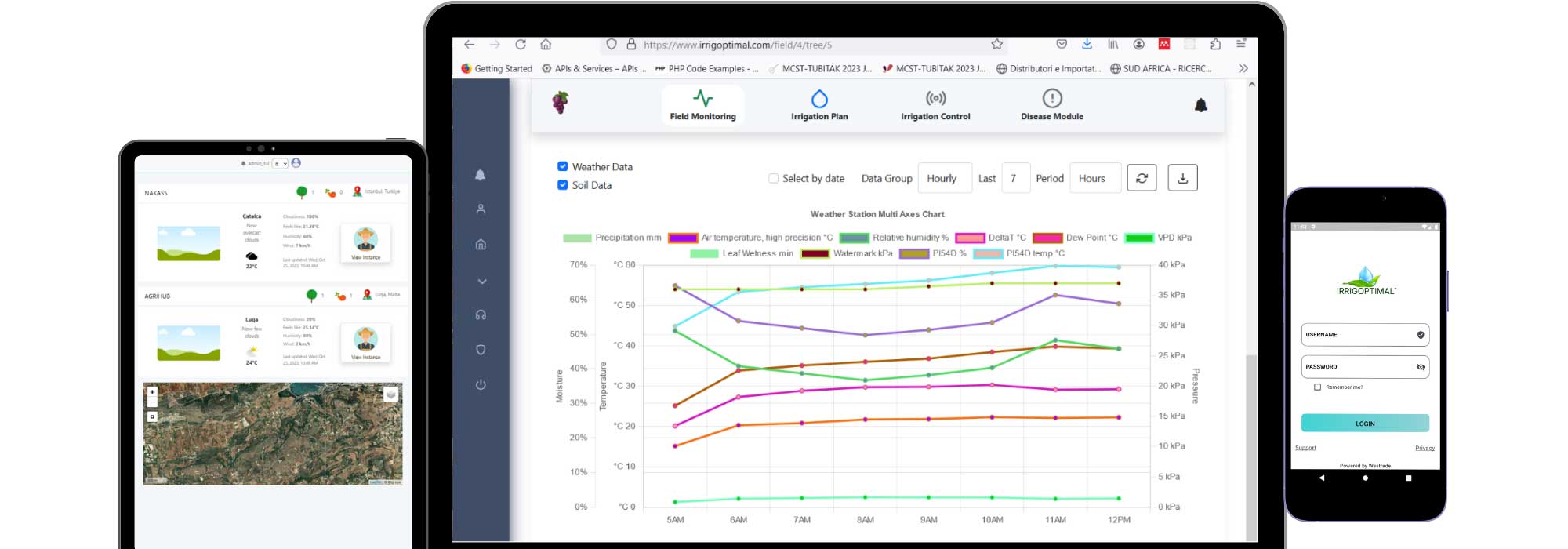Screen dimensions: 1568x549
Task: Toggle the Relative humidity % legend swatch
Action: [x=854, y=238]
